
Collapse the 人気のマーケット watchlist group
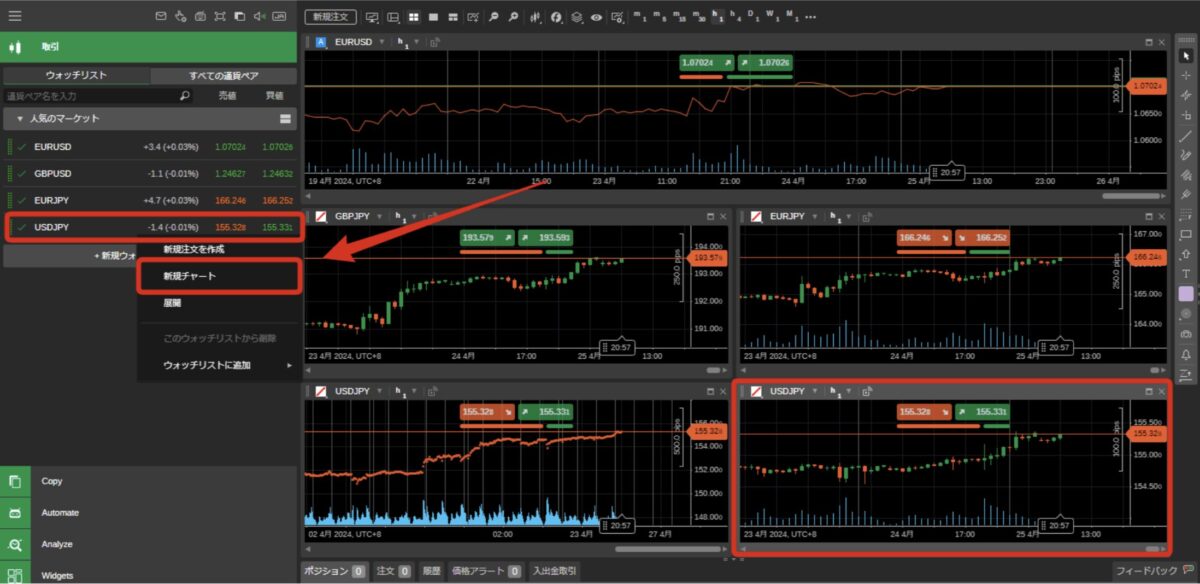[x=19, y=119]
